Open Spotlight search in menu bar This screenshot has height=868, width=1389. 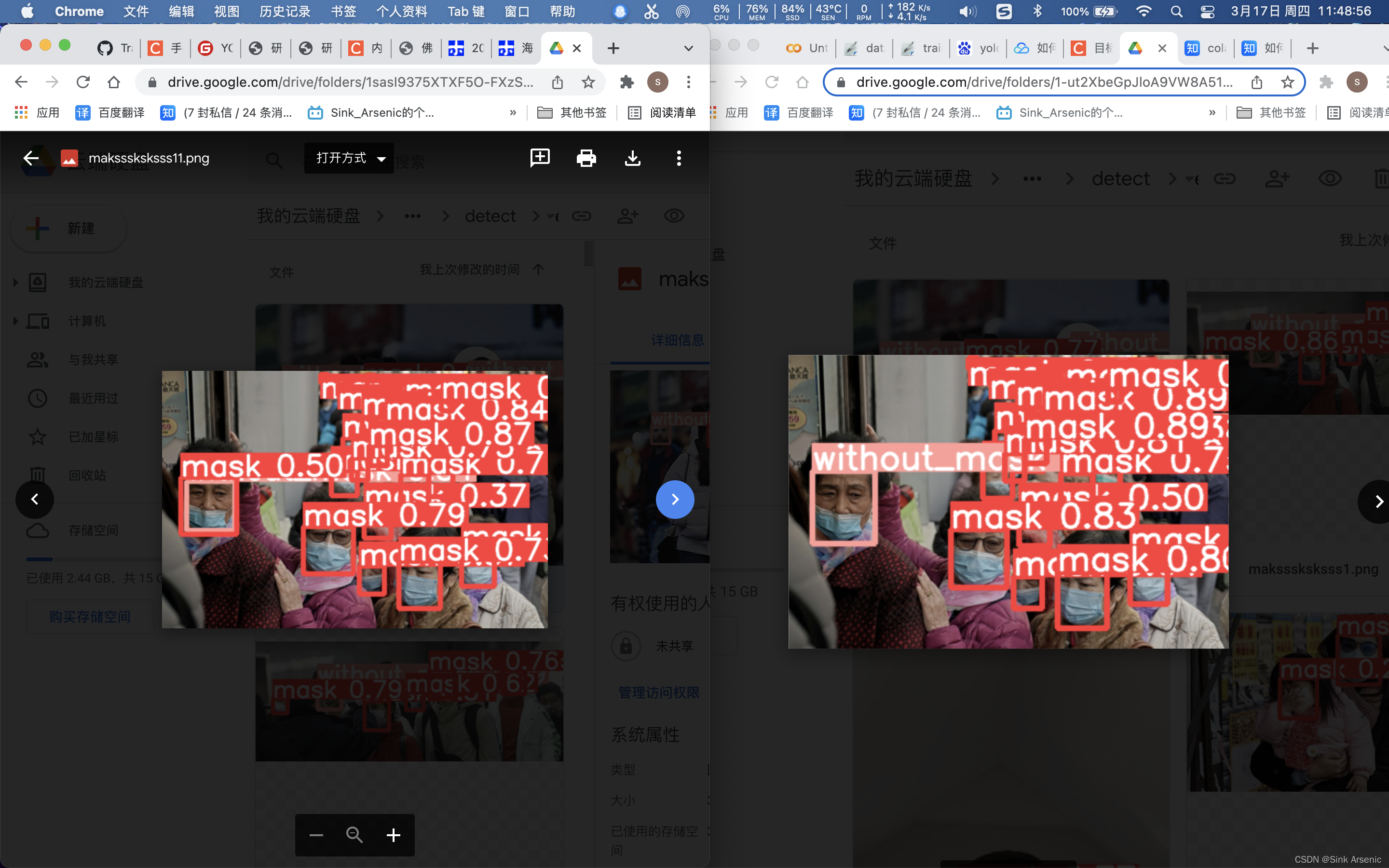tap(1176, 12)
